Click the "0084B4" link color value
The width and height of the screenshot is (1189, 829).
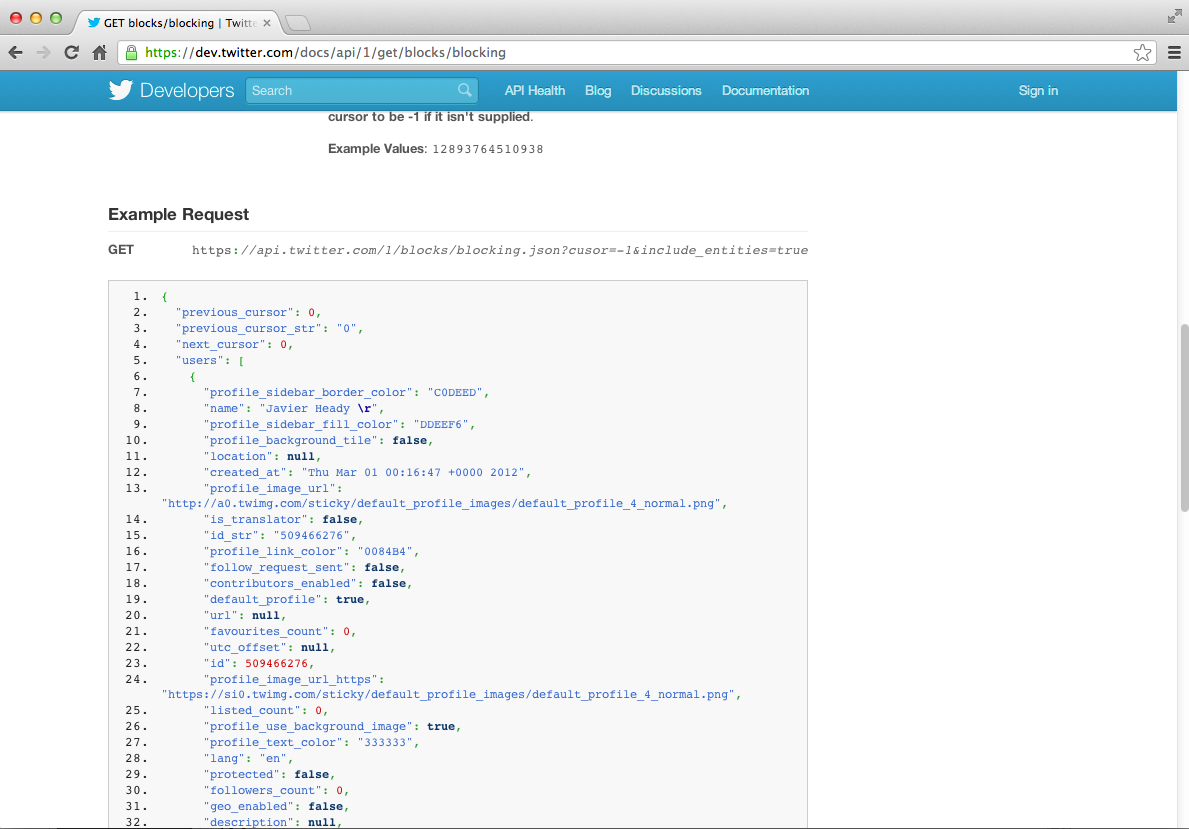pyautogui.click(x=385, y=551)
